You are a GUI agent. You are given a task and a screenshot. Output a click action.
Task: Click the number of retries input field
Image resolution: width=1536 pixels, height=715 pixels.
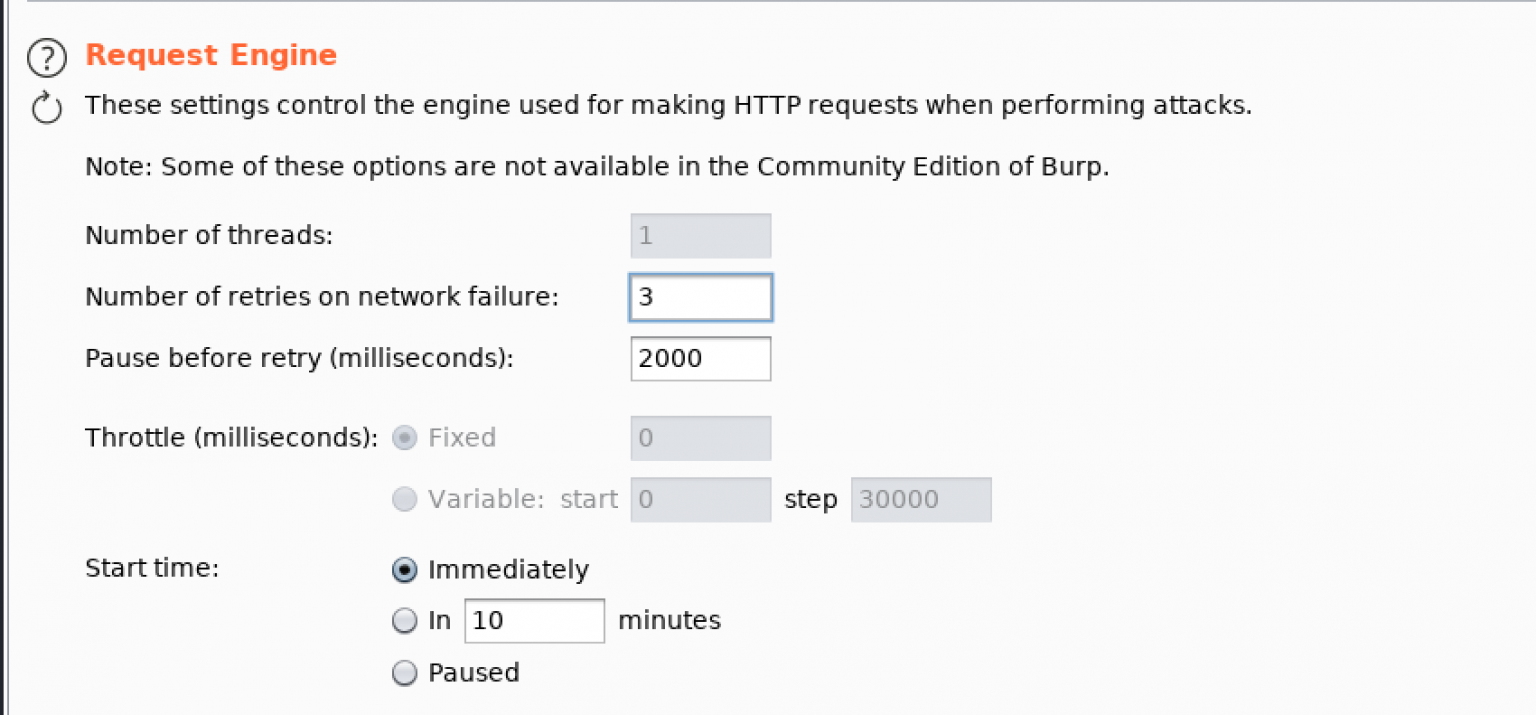tap(700, 297)
